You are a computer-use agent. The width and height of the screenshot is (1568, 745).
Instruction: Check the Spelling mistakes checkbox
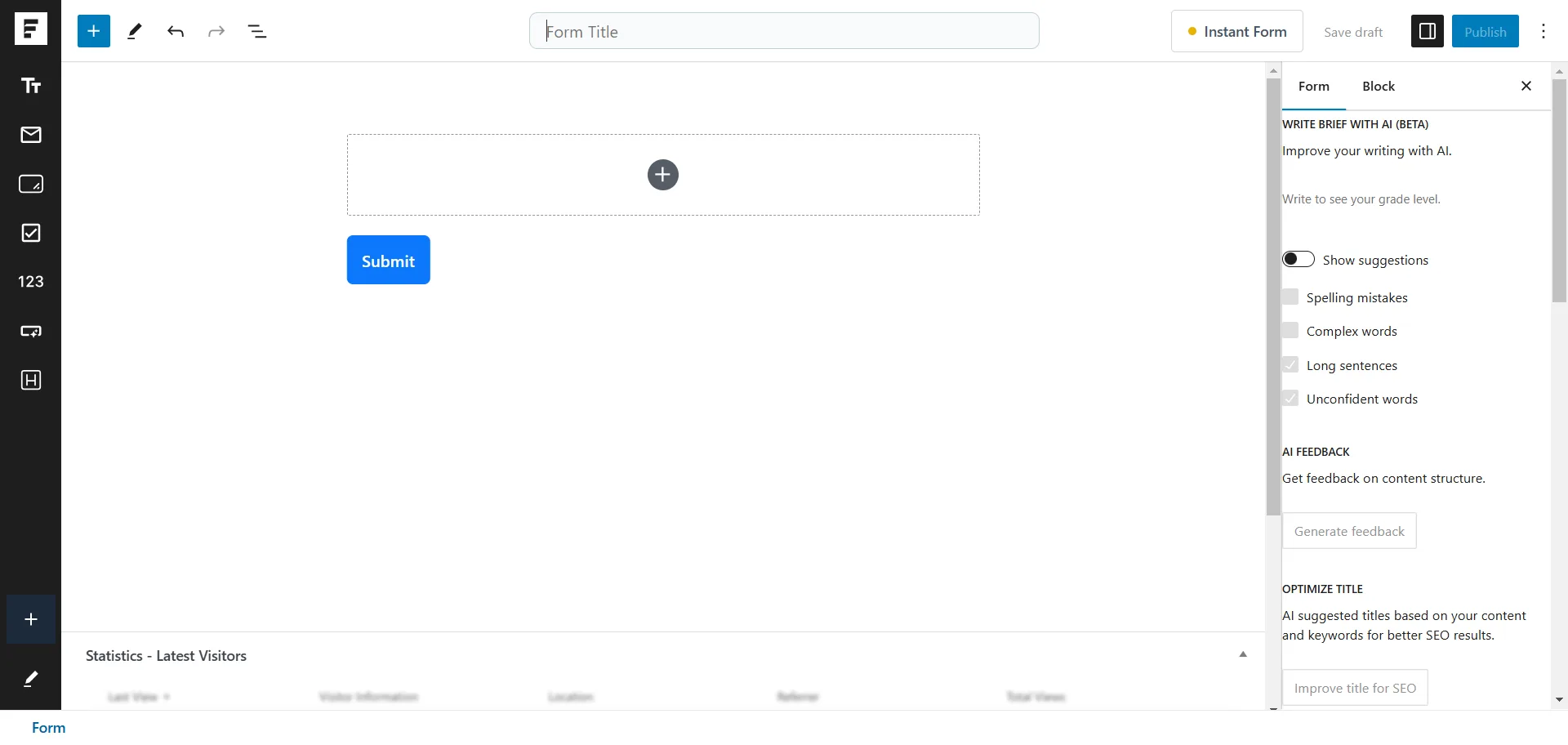[x=1291, y=297]
